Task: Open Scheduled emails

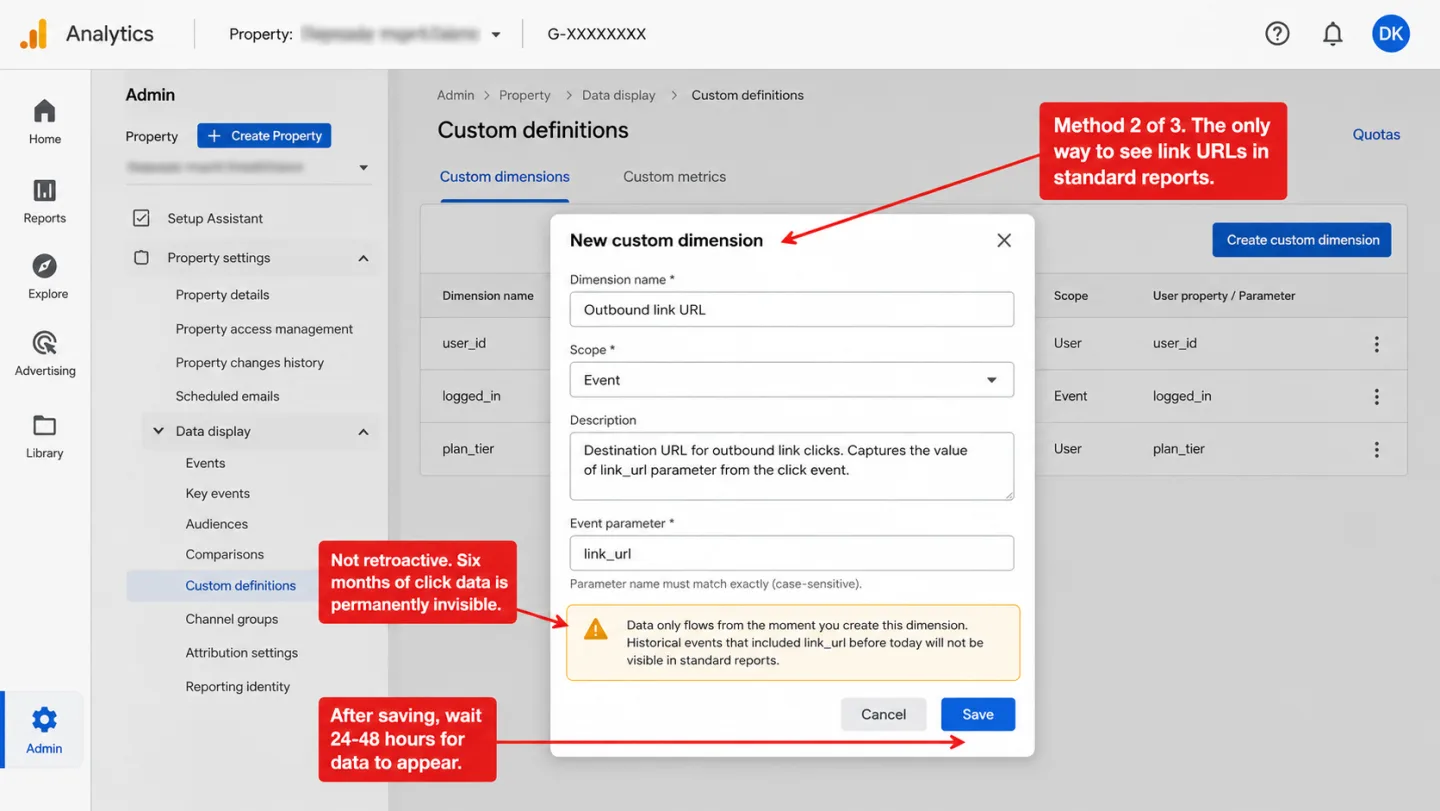Action: (x=227, y=396)
